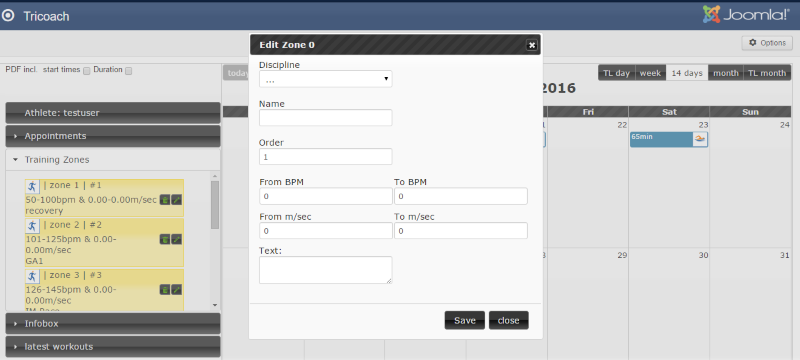Switch to TL day view

point(616,73)
